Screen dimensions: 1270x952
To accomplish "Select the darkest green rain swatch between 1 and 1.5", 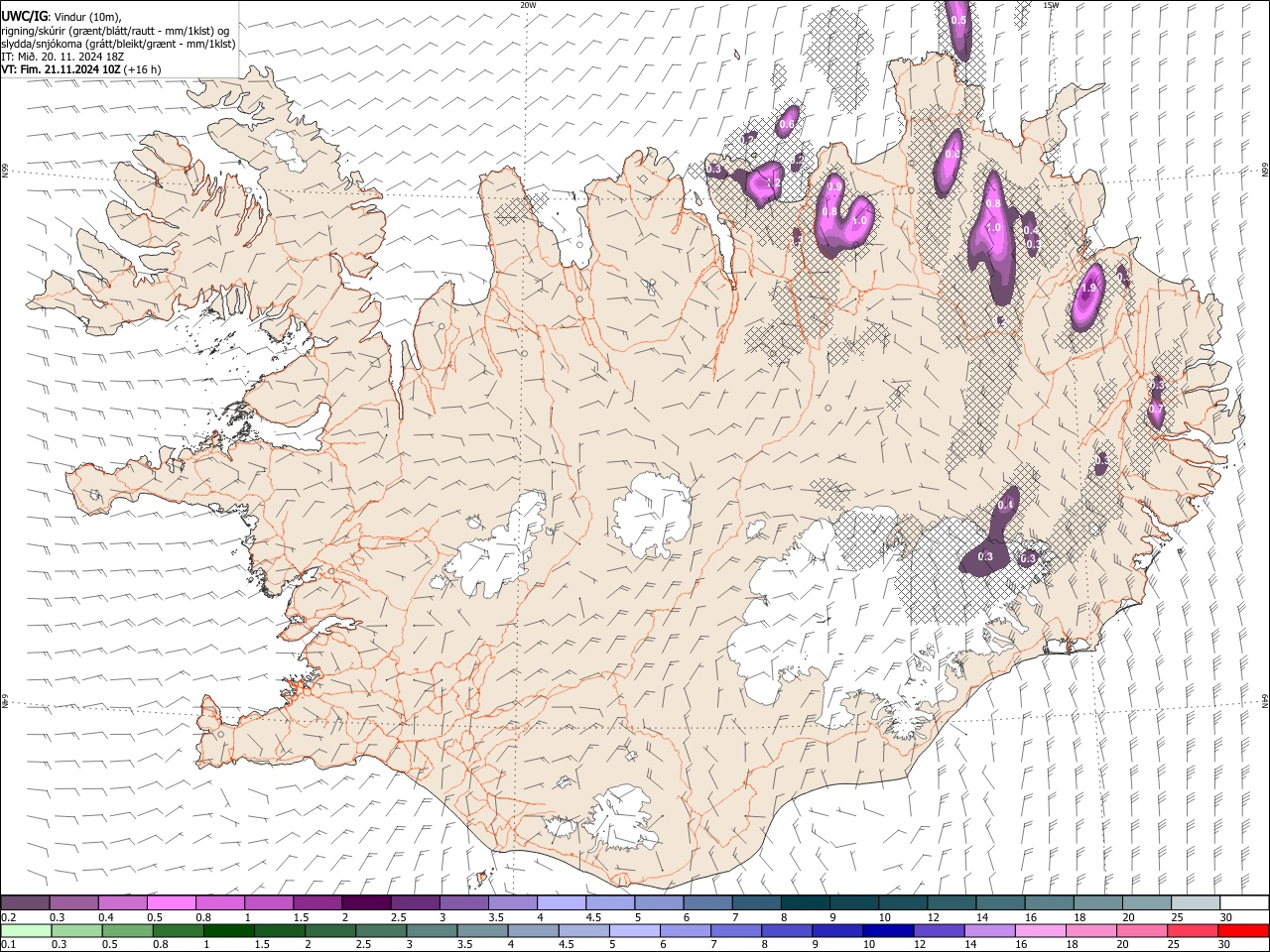I will 229,930.
